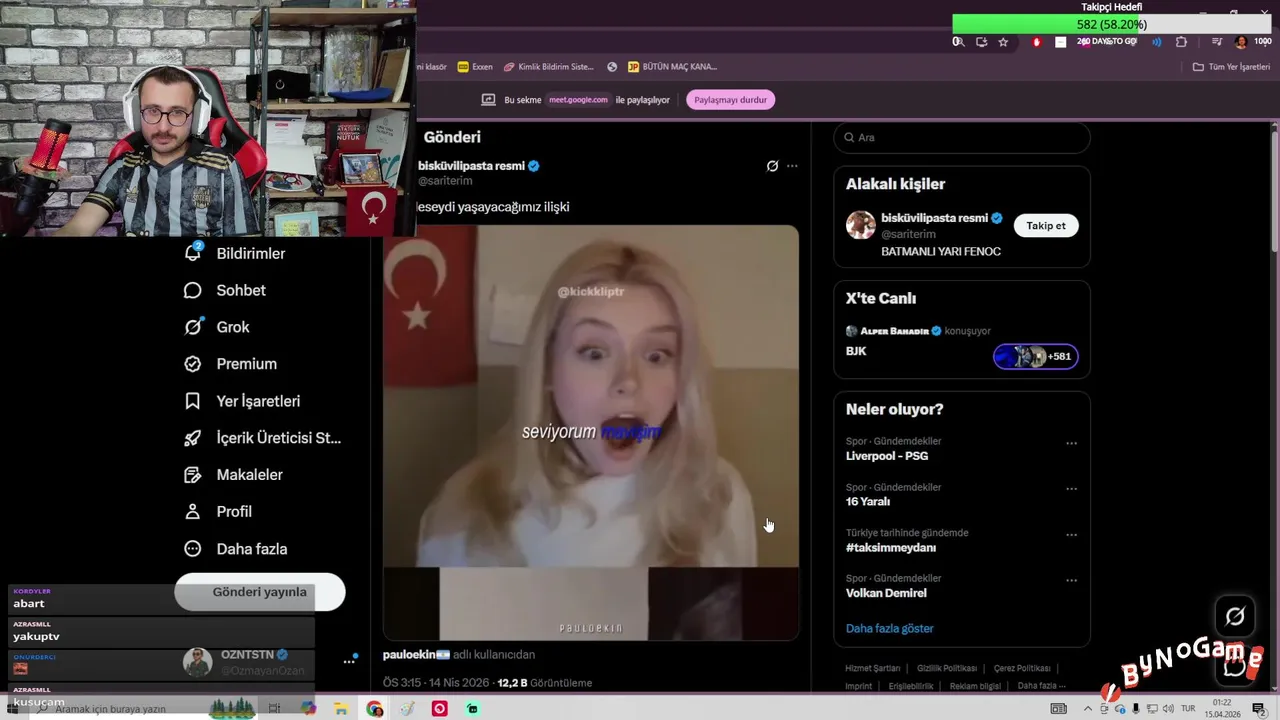Click microphone icon in system tray
Viewport: 1280px width, 720px height.
point(1136,709)
